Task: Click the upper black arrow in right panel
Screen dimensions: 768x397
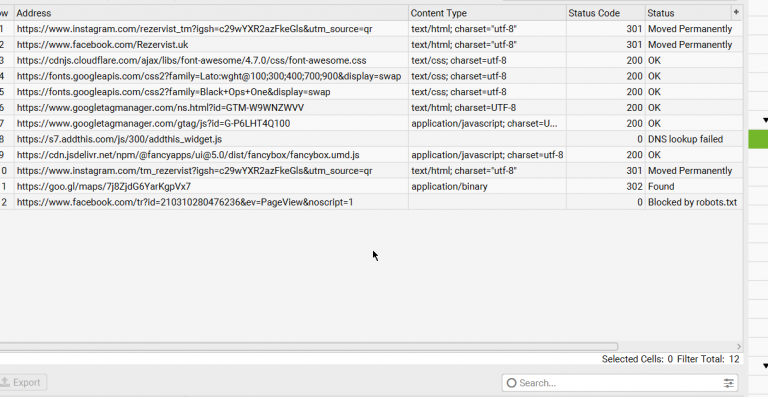Action: 765,120
